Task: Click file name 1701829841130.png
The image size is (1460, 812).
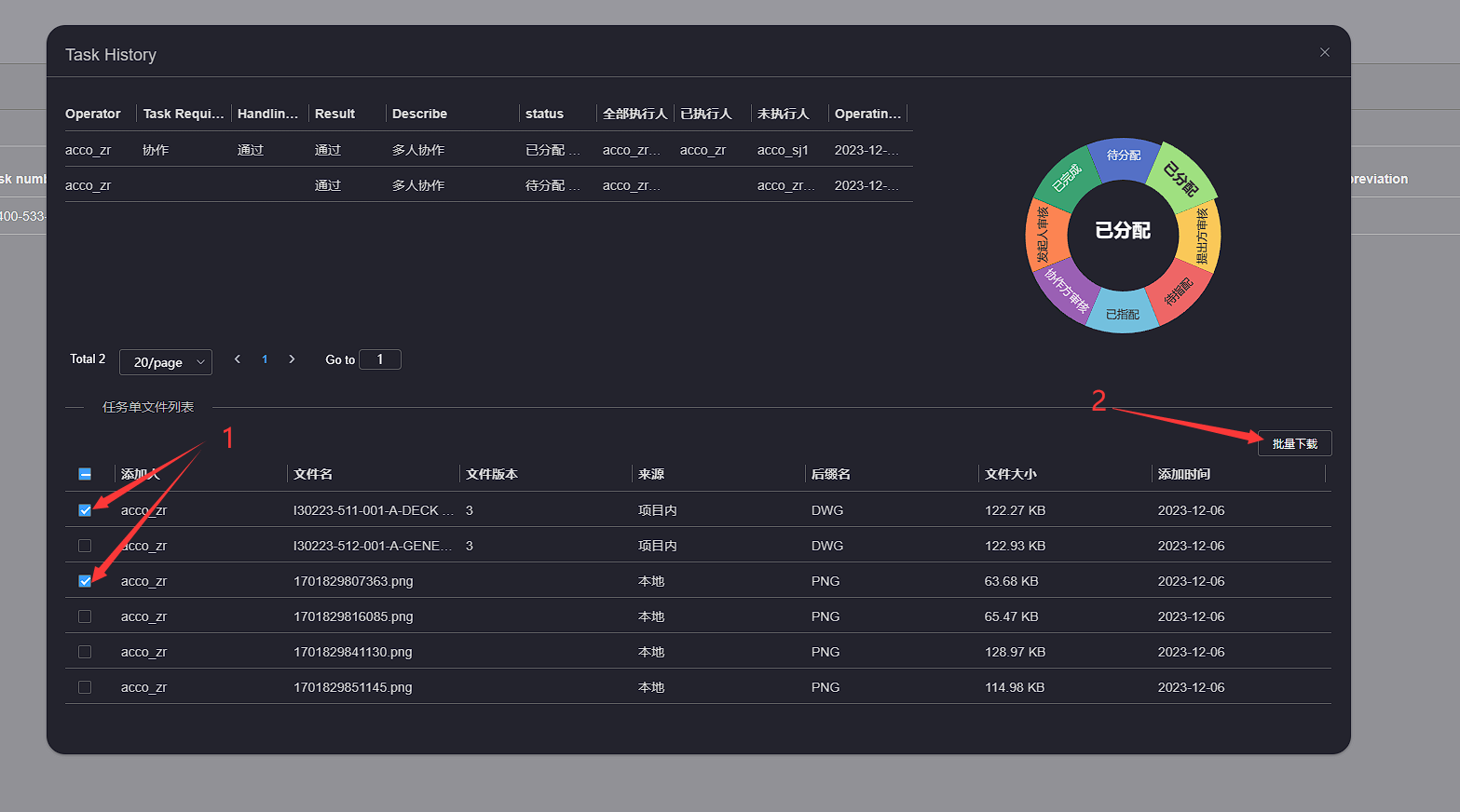Action: pyautogui.click(x=353, y=652)
